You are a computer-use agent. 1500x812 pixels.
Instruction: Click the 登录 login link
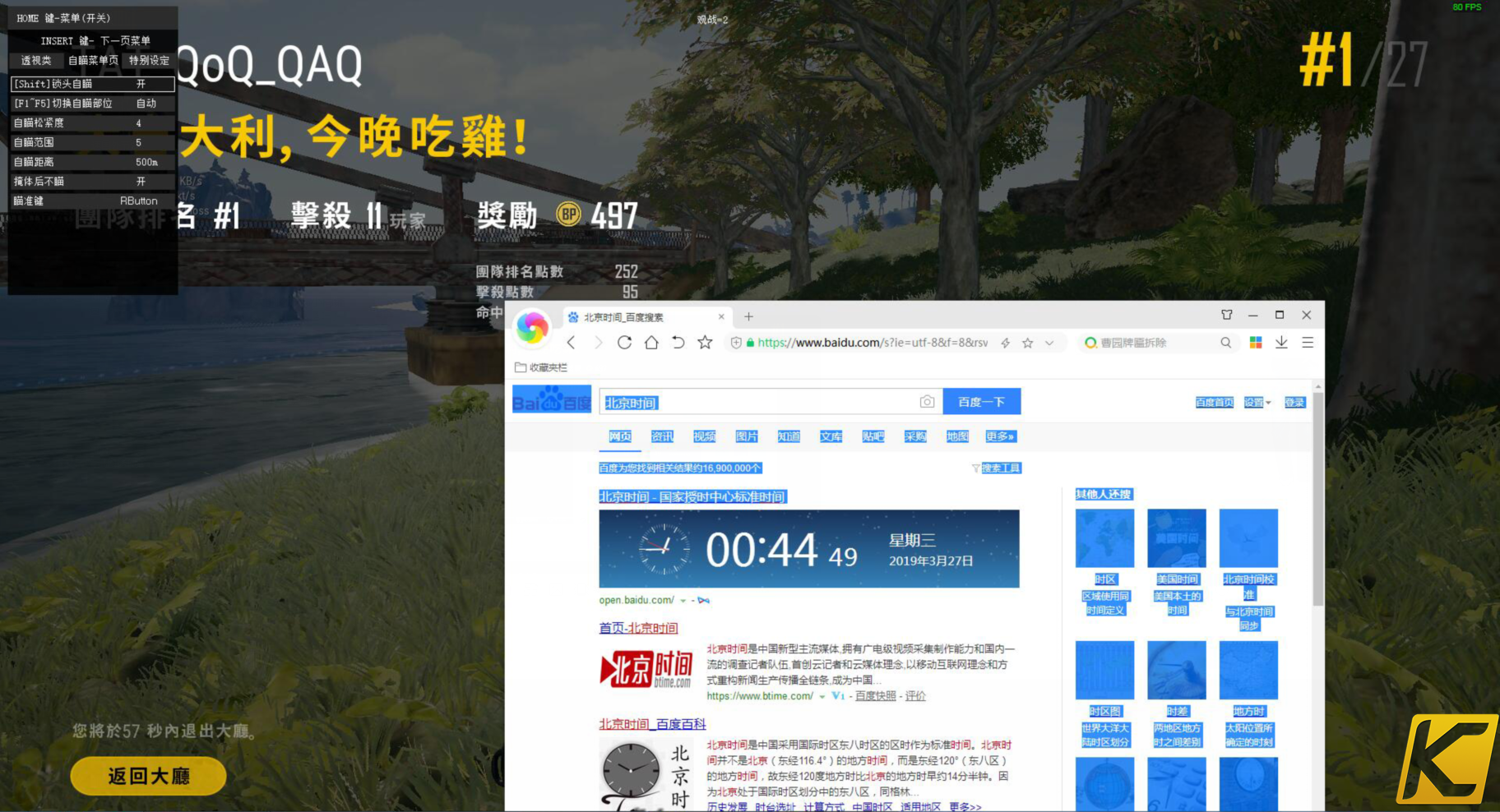[x=1294, y=403]
